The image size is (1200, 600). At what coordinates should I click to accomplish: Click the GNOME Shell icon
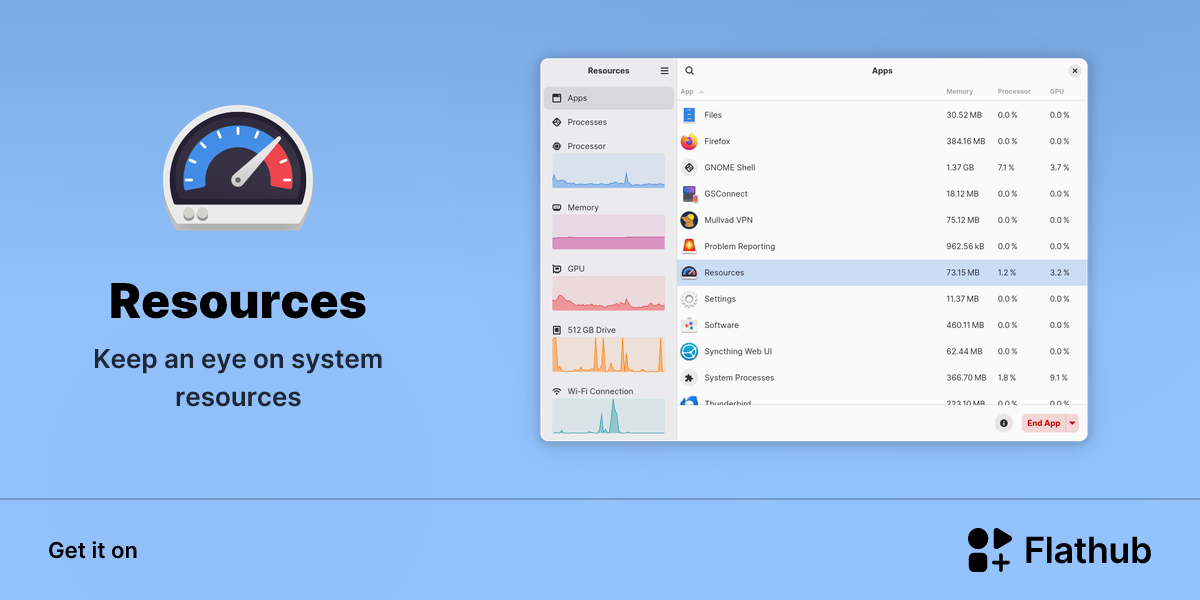[x=689, y=168]
